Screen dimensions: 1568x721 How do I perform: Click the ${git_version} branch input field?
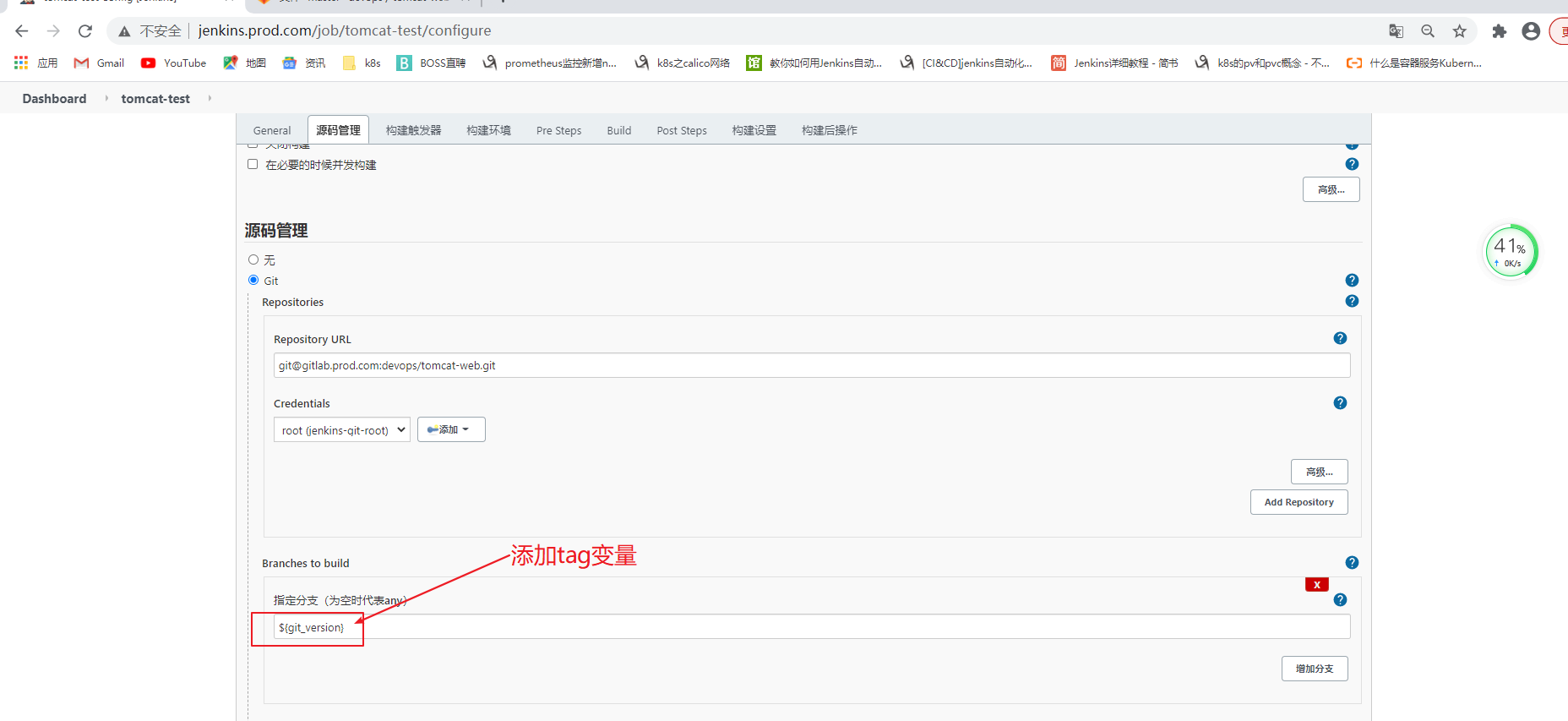pos(812,626)
